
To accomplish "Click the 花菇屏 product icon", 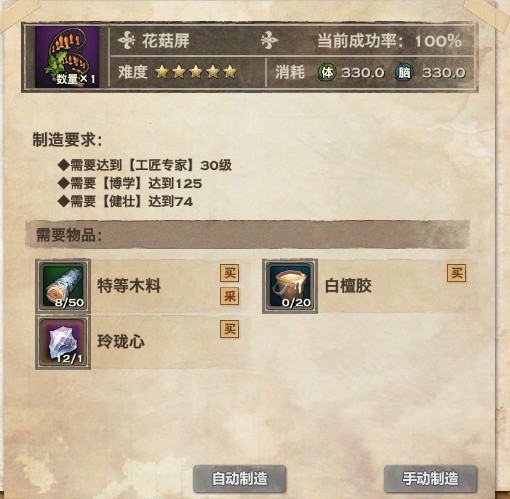I will 67,57.
